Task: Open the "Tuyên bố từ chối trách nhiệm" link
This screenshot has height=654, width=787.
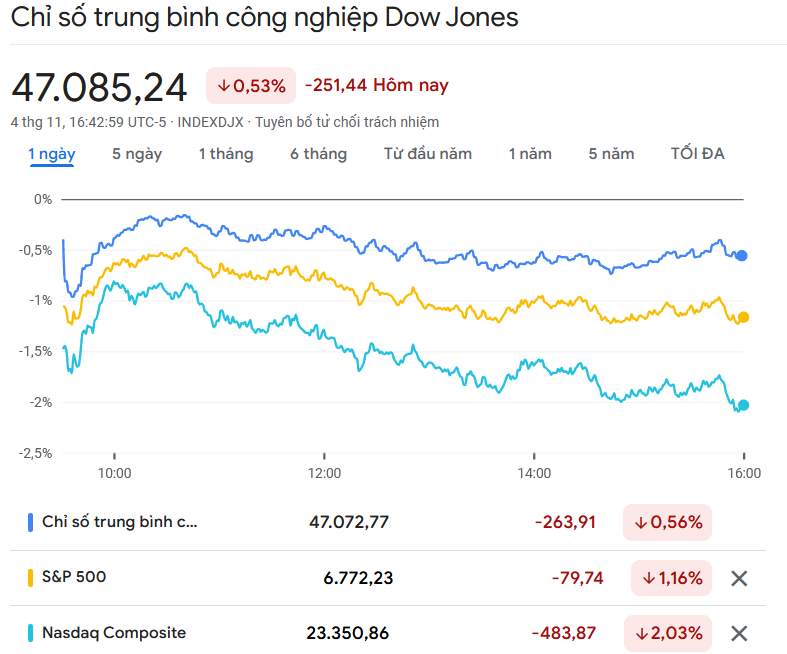Action: (347, 122)
